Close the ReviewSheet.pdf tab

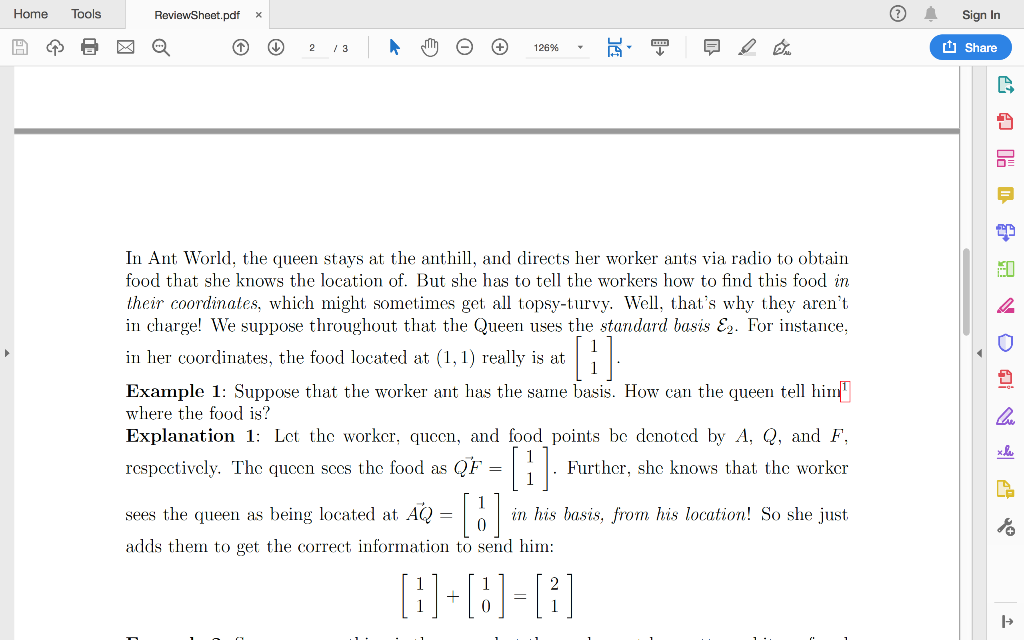click(259, 15)
